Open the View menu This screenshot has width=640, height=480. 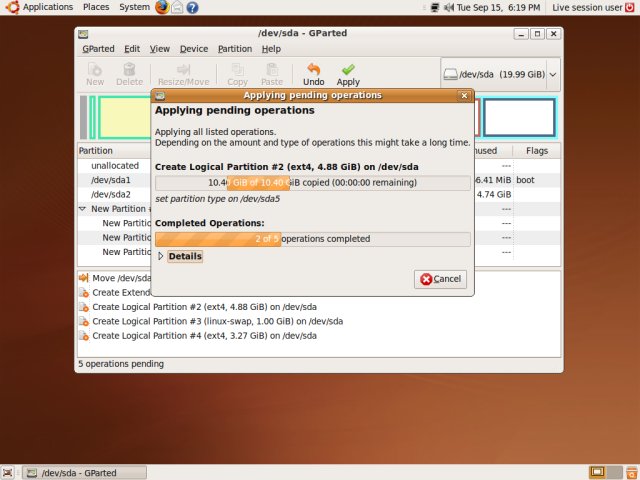tap(160, 49)
